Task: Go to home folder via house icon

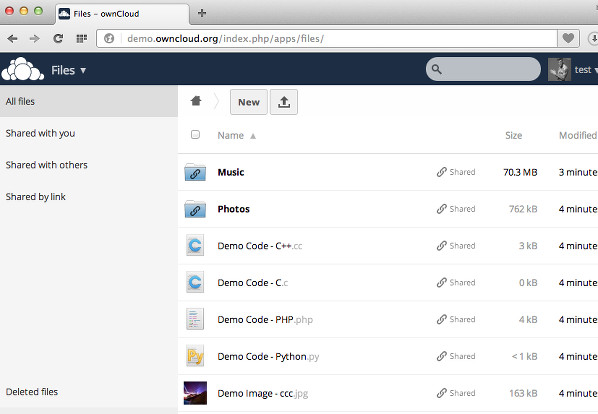Action: pos(196,101)
